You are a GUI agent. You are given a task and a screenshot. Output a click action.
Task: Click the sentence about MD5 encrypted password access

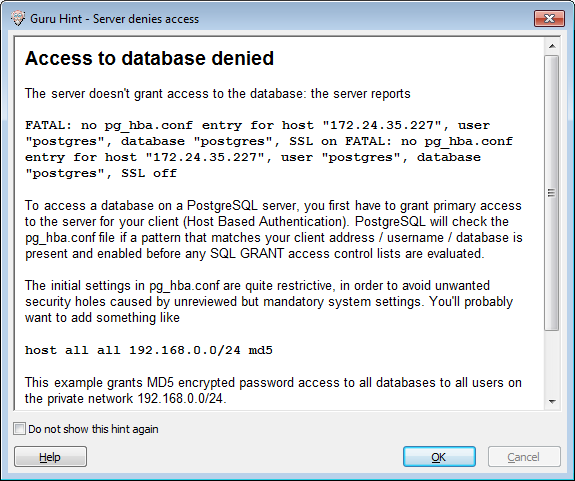pos(273,390)
